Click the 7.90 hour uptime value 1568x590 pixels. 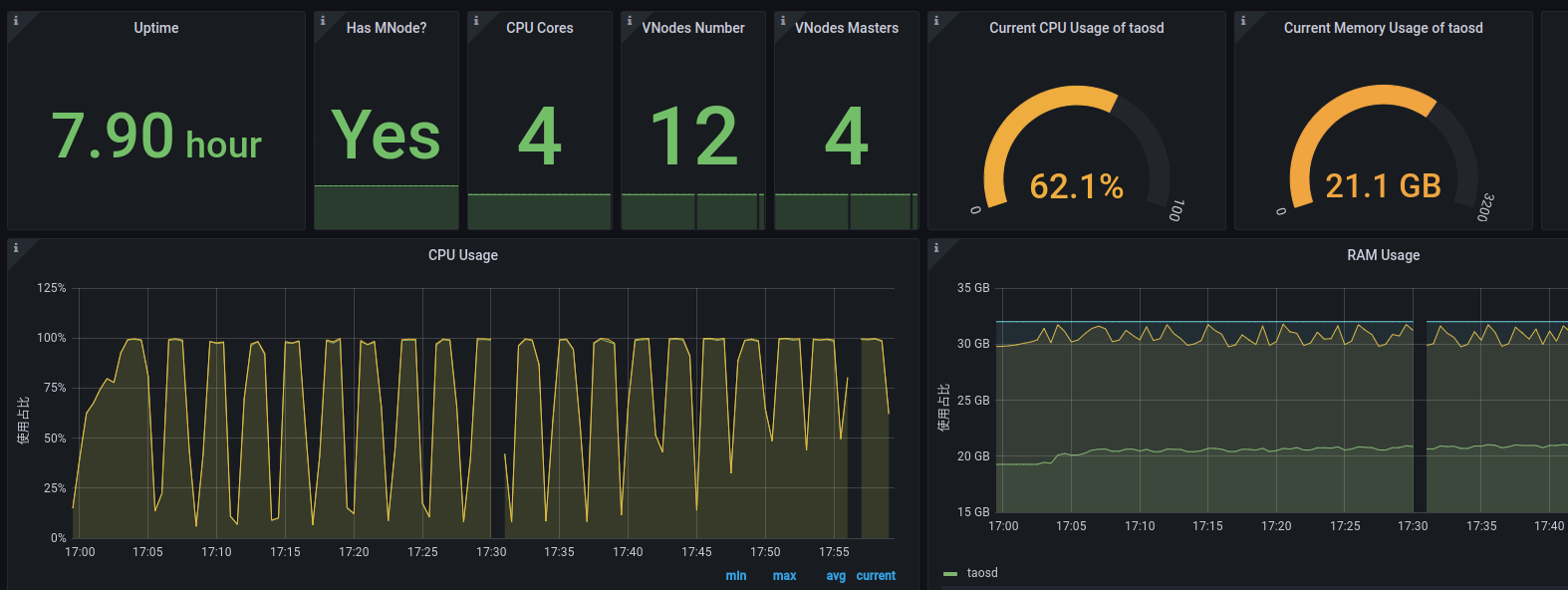[156, 137]
